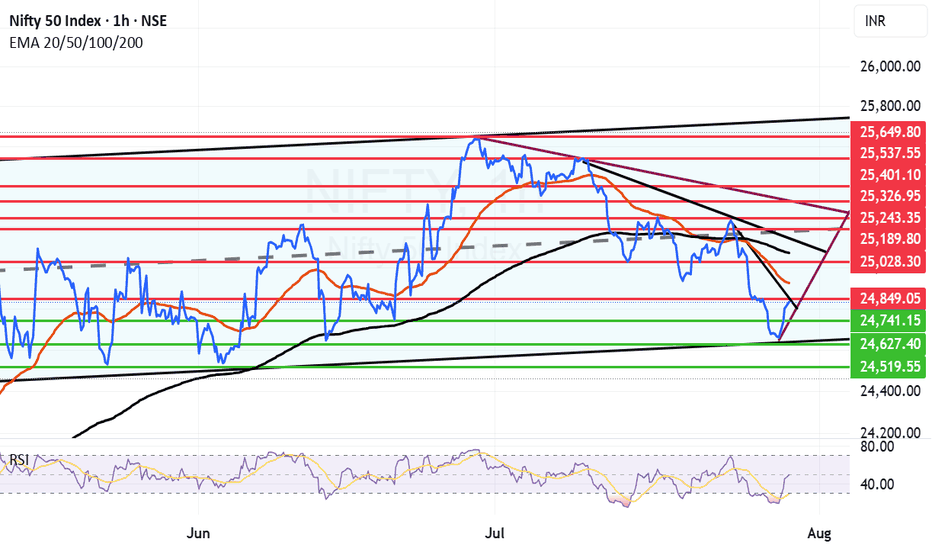Select the 25,649.80 red price label
The image size is (932, 550).
click(889, 132)
